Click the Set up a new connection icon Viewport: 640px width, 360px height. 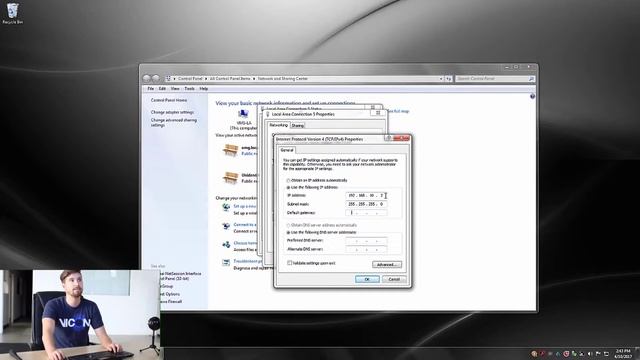tap(226, 208)
